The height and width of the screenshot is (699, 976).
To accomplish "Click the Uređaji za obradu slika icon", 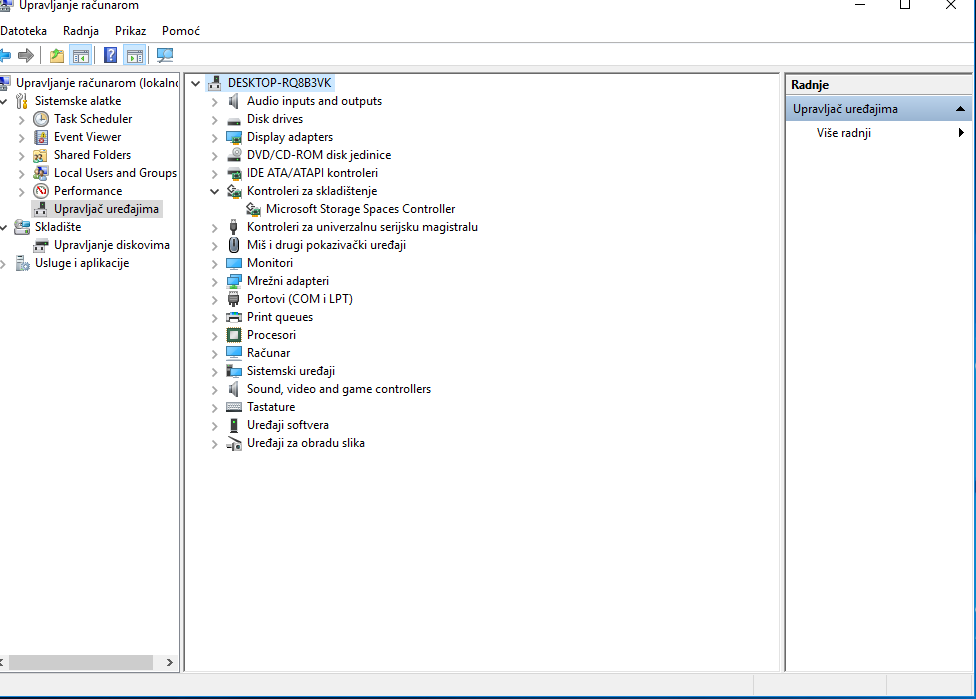I will click(234, 443).
